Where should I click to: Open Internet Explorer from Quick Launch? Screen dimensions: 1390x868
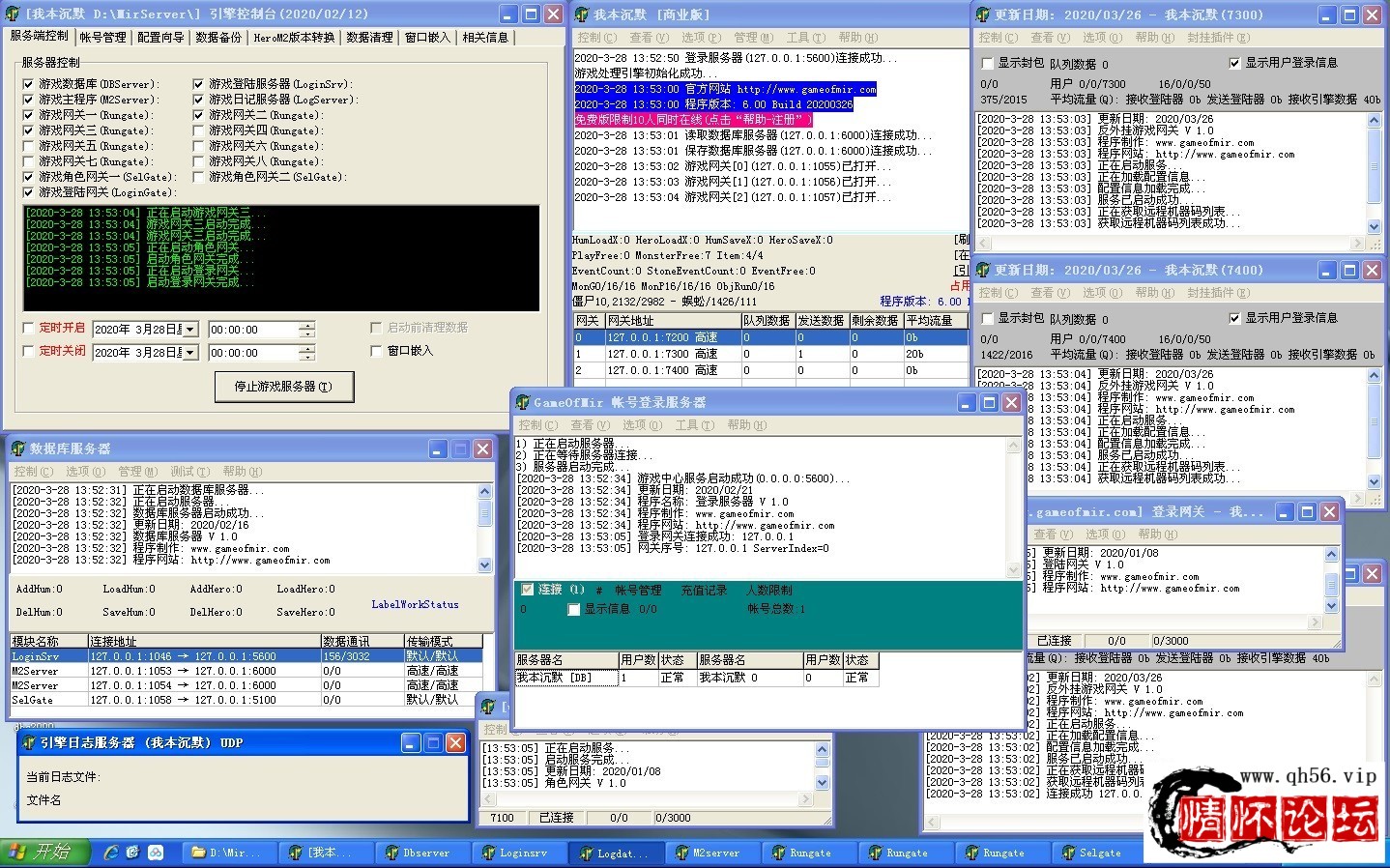pyautogui.click(x=111, y=852)
